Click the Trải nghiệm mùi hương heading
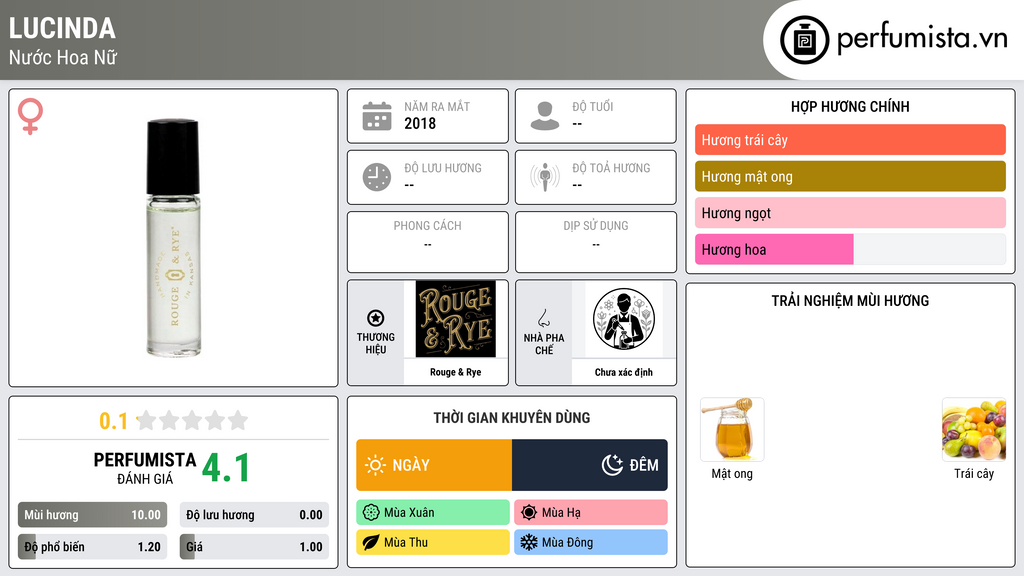The width and height of the screenshot is (1024, 576). [850, 301]
